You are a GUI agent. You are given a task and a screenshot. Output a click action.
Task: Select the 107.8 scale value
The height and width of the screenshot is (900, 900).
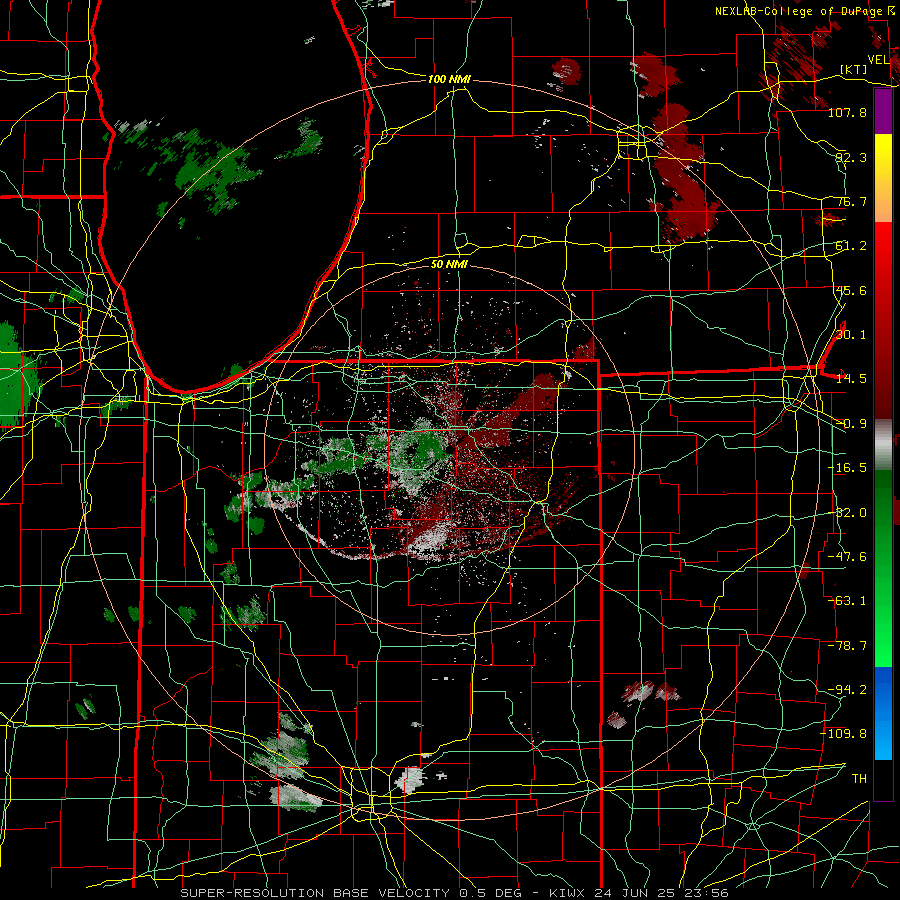pyautogui.click(x=847, y=112)
